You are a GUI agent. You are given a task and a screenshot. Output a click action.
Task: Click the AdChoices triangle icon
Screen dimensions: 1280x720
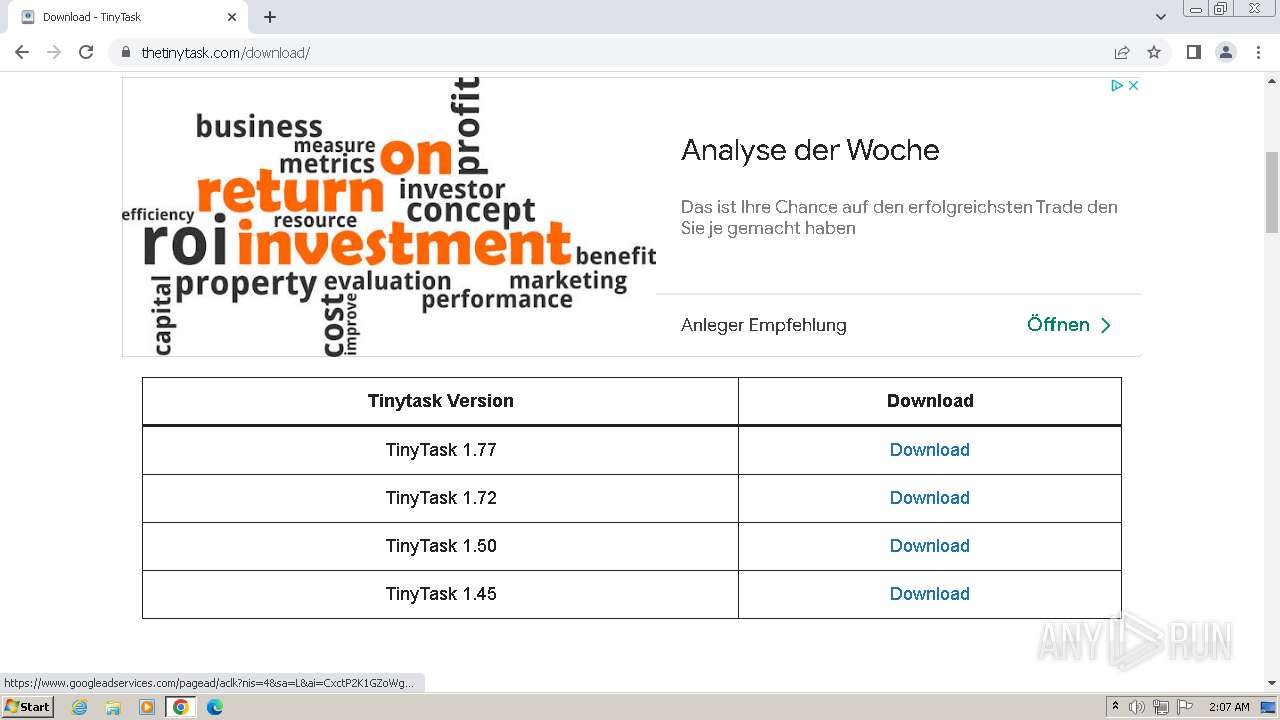pyautogui.click(x=1117, y=86)
